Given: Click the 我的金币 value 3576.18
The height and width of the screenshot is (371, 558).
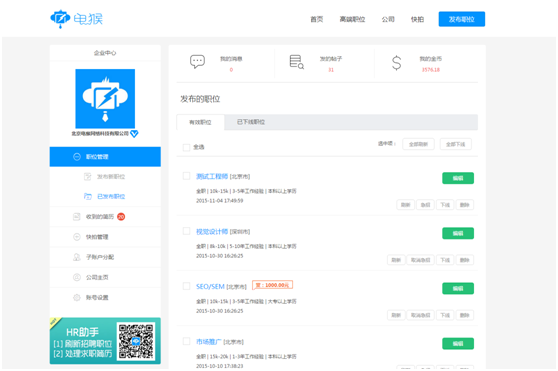Looking at the screenshot, I should coord(431,70).
